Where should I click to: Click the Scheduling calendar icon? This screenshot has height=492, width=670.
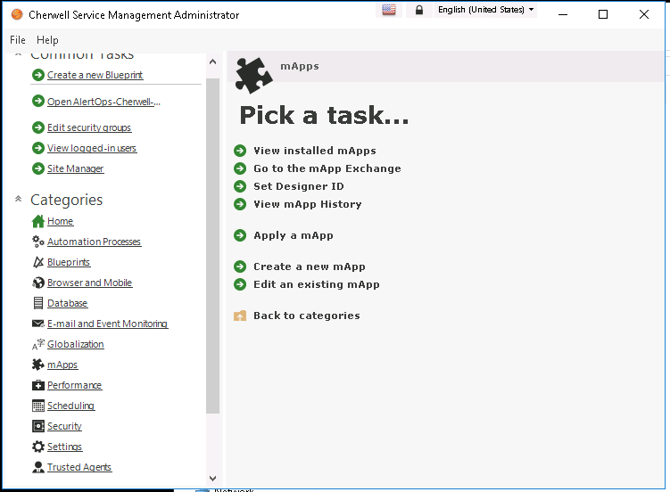[x=38, y=406]
